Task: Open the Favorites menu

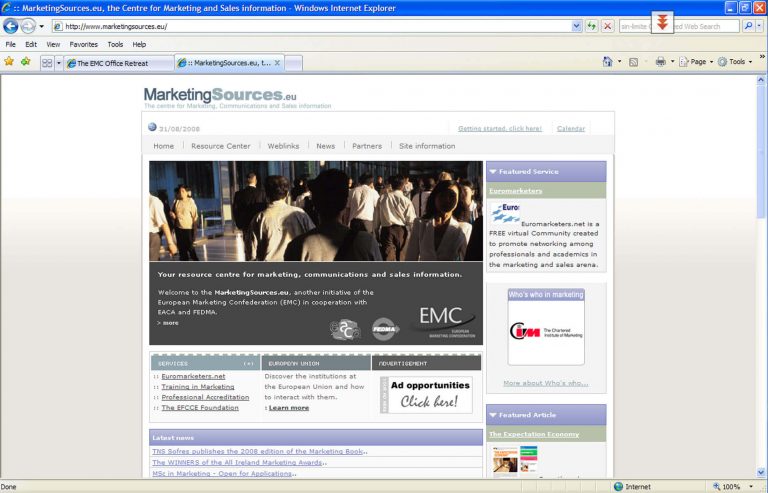Action: [83, 44]
